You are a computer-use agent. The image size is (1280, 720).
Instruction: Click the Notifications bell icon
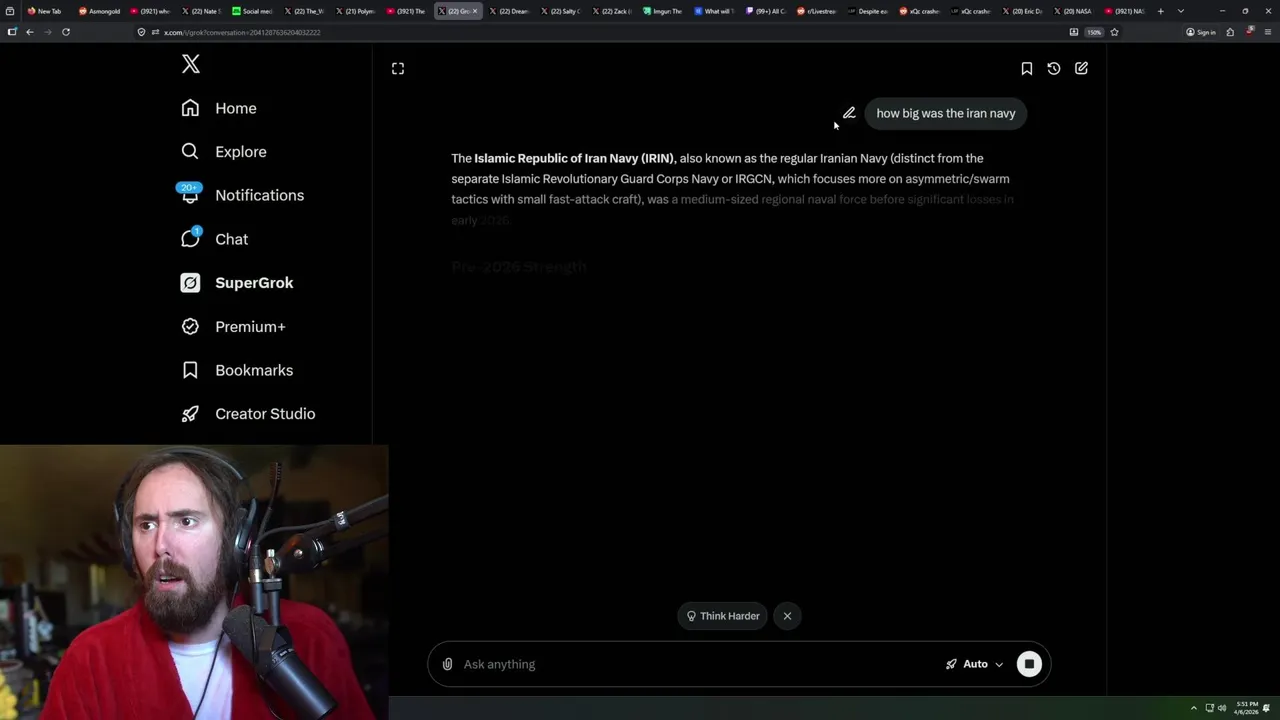pos(190,195)
